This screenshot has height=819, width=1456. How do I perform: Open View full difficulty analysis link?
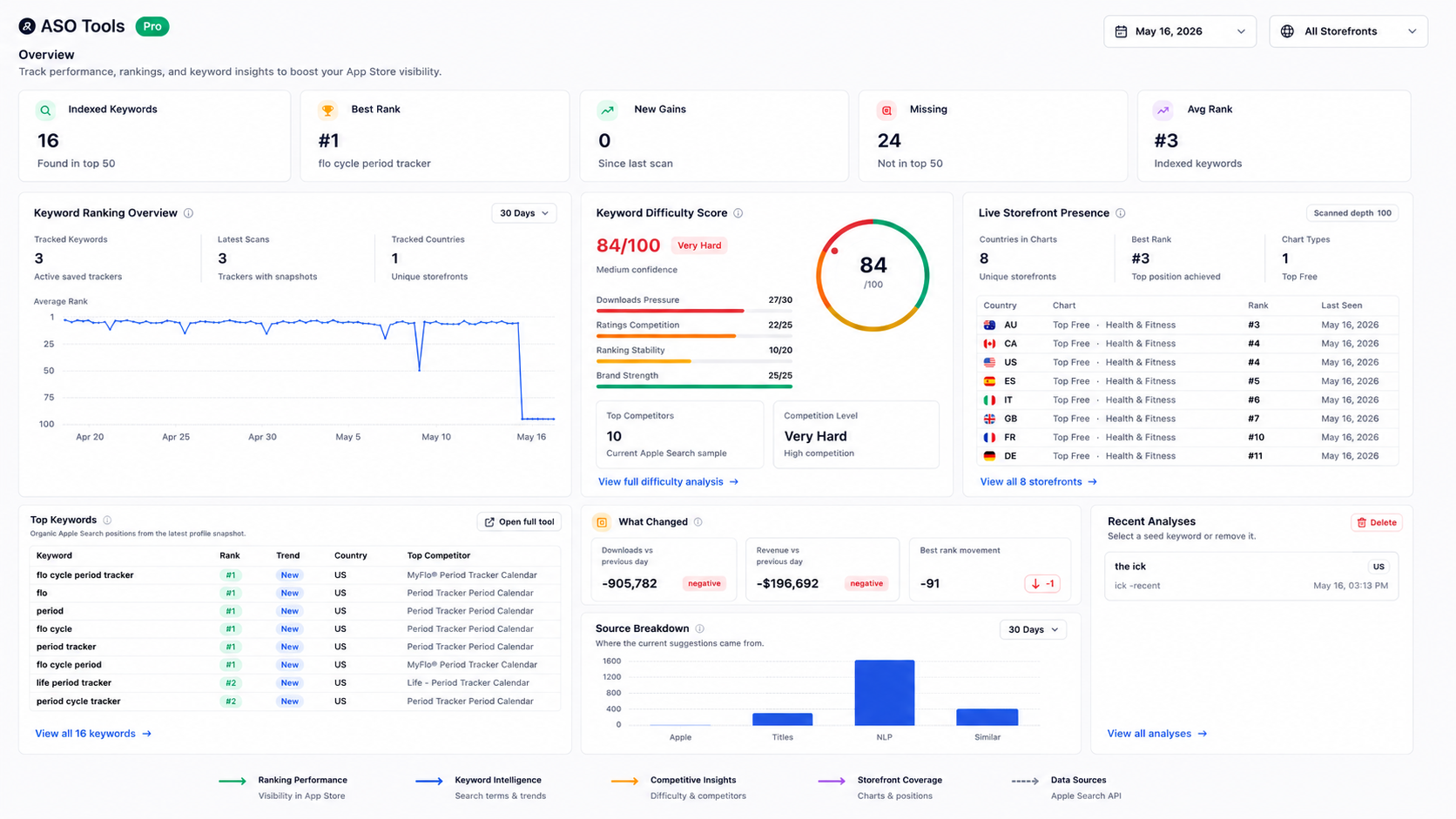pos(668,481)
